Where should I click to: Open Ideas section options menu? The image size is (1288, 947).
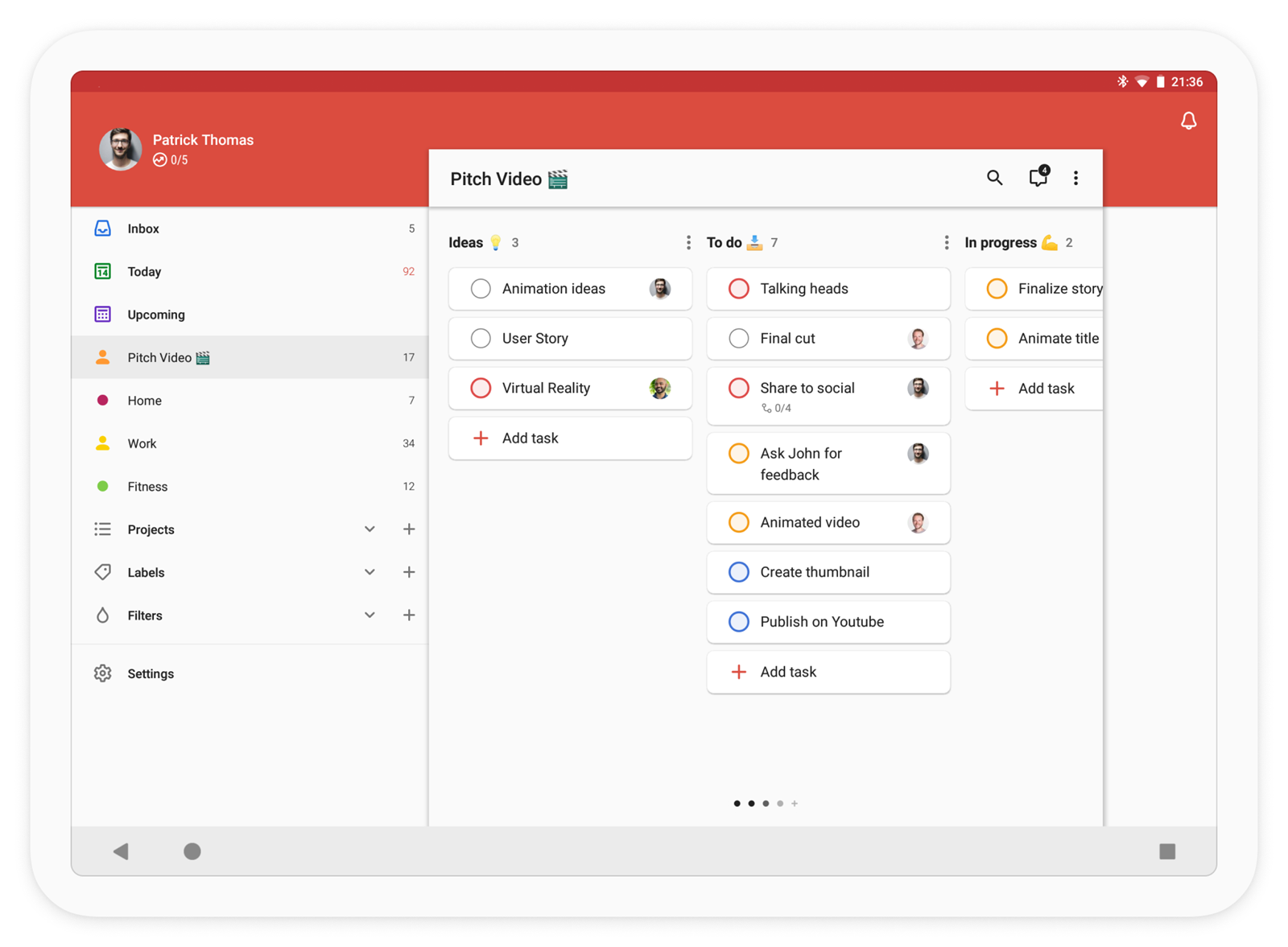[x=688, y=242]
